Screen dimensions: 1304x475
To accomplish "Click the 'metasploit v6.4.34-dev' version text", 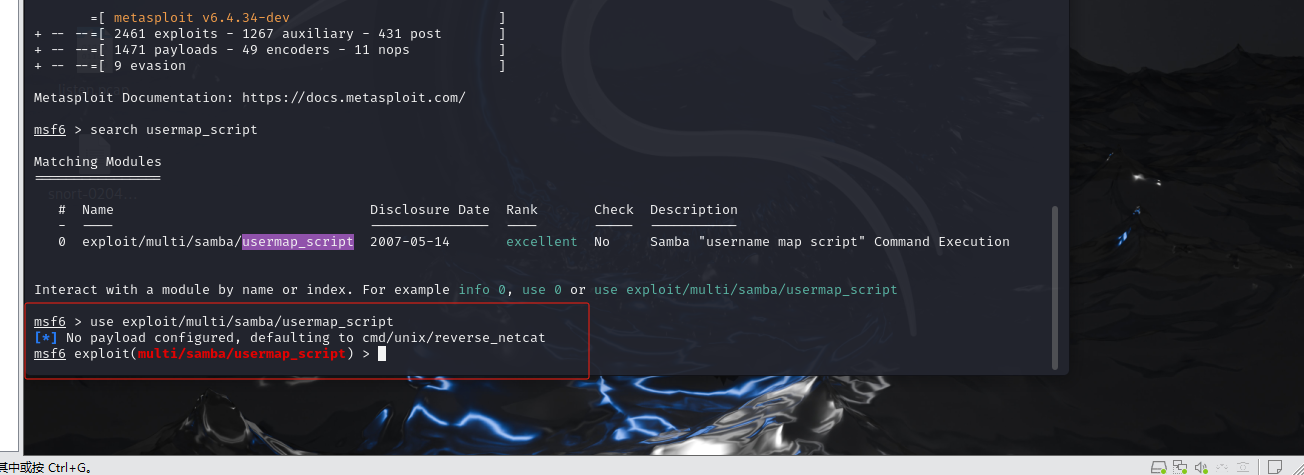I will pos(202,18).
